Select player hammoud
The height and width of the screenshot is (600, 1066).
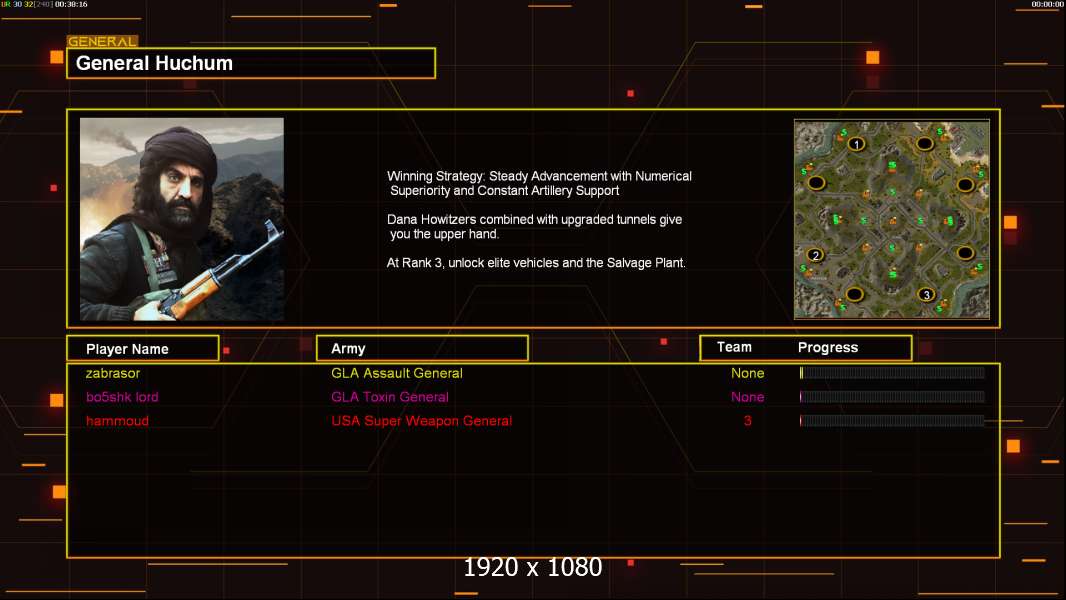(x=117, y=421)
